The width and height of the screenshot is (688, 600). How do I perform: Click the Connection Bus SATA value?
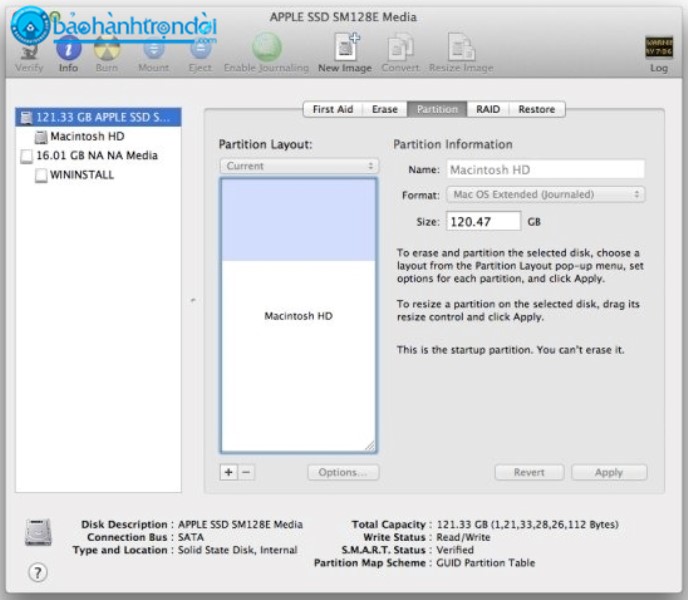coord(191,537)
